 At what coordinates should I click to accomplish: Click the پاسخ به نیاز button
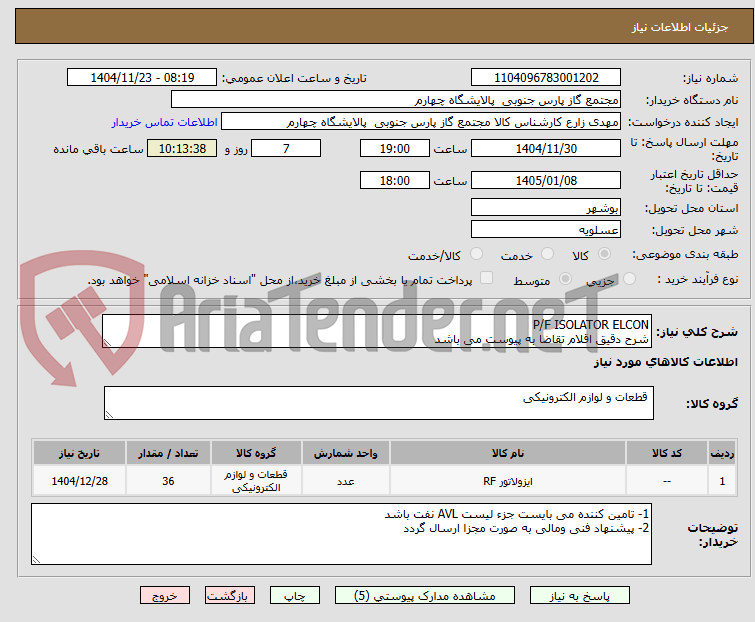[x=580, y=596]
